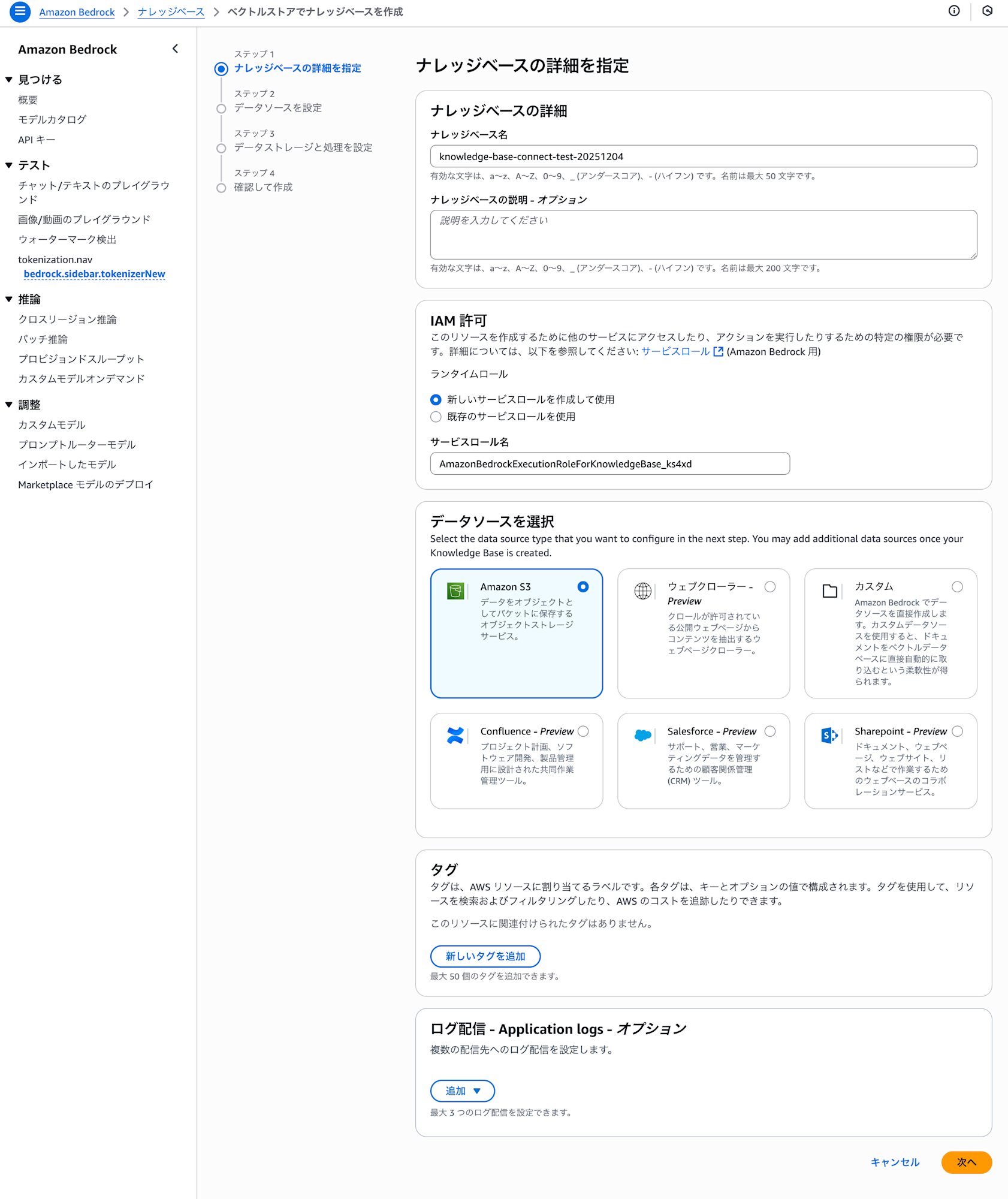Click the recently visited history icon top right
This screenshot has width=1008, height=1199.
988,11
